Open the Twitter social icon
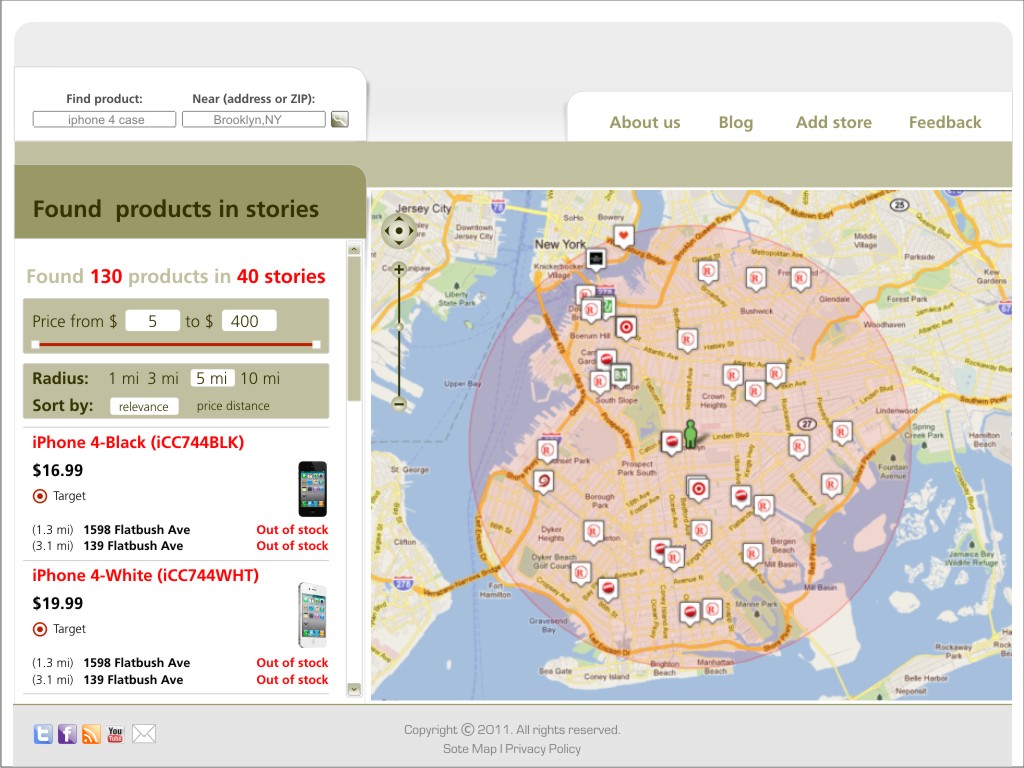Image resolution: width=1024 pixels, height=768 pixels. 43,734
